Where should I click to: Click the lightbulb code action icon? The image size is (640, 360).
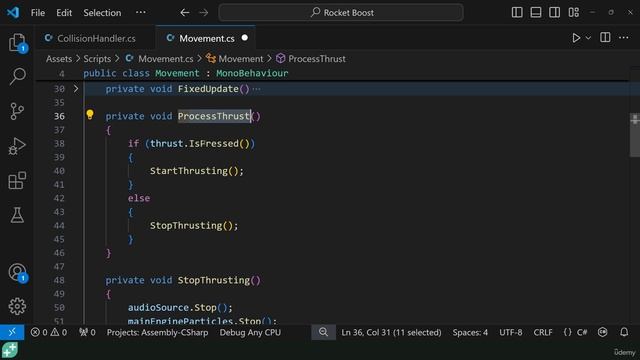90,115
